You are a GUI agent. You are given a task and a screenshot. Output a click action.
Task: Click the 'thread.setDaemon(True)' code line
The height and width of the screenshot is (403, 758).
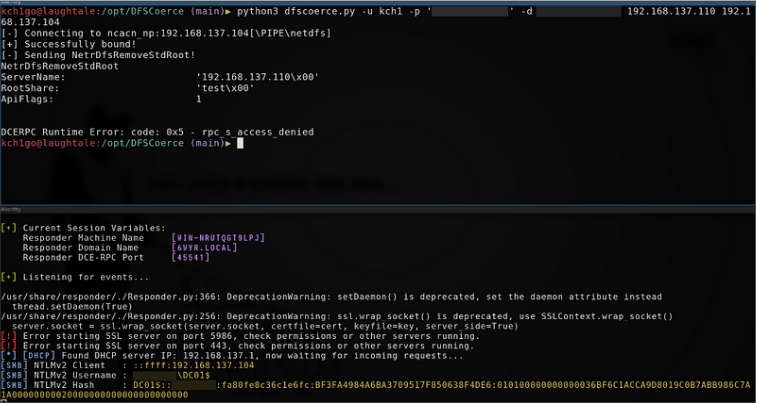click(72, 306)
